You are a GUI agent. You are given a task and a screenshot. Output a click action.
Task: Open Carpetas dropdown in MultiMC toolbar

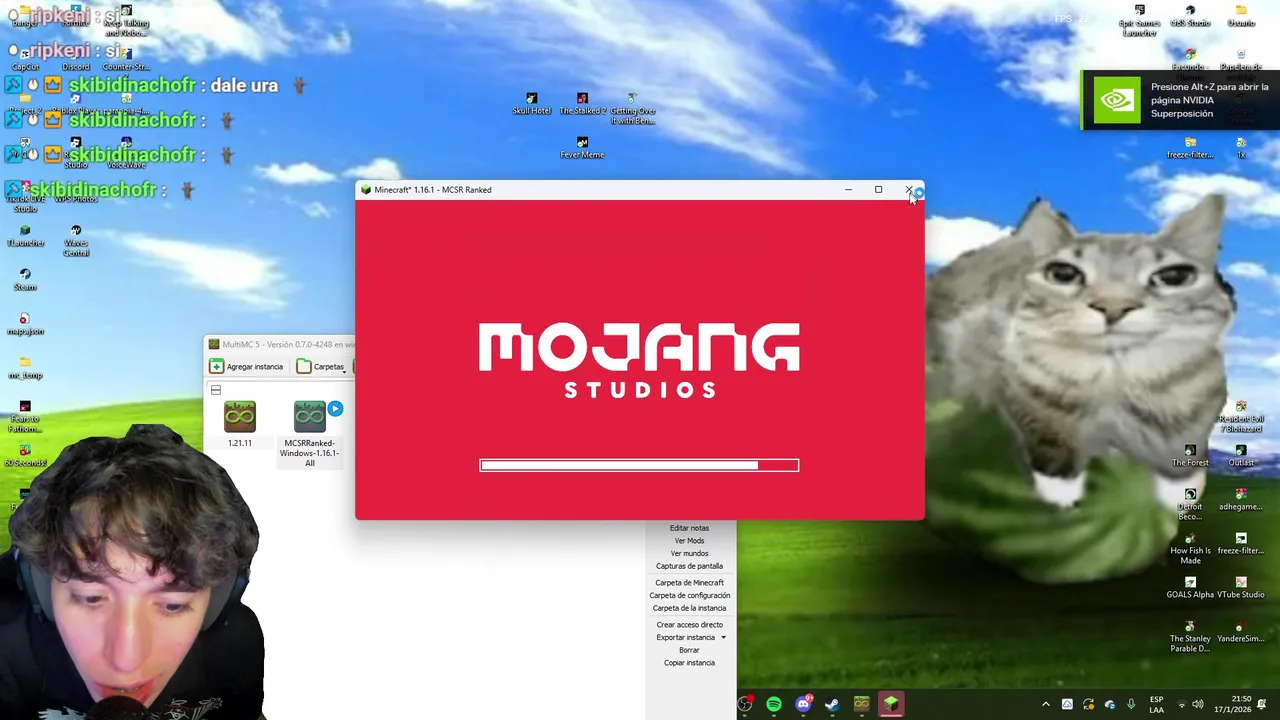(322, 367)
